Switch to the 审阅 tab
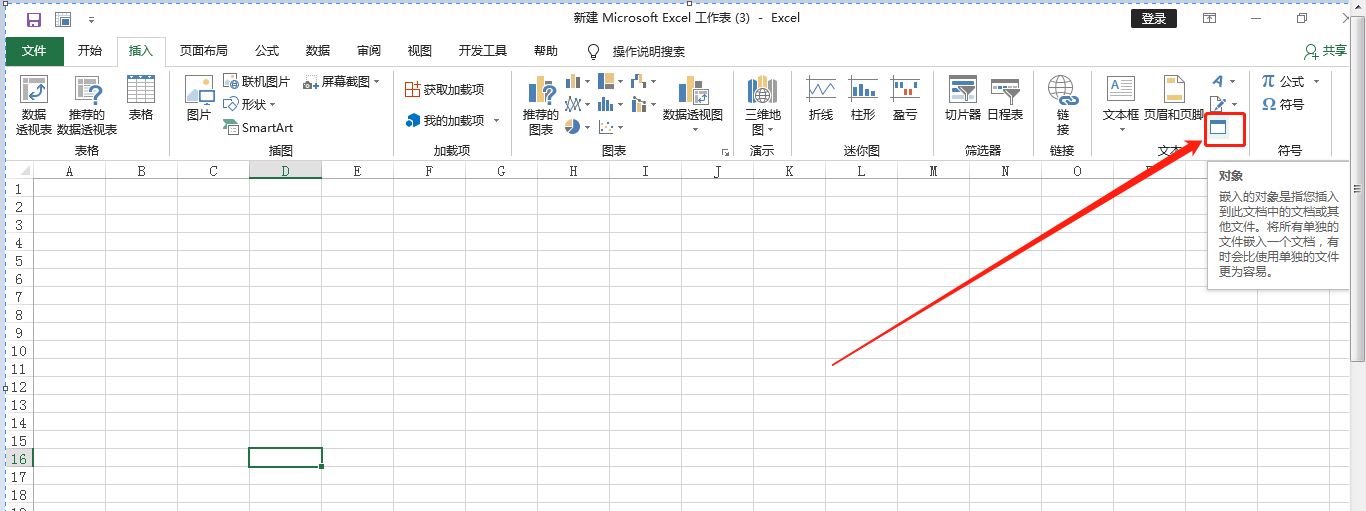This screenshot has width=1366, height=511. (x=369, y=51)
